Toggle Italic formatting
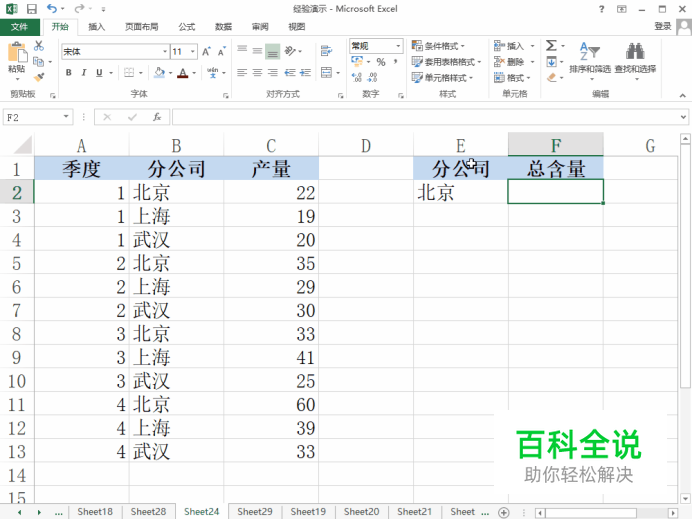692x519 pixels. pyautogui.click(x=84, y=72)
